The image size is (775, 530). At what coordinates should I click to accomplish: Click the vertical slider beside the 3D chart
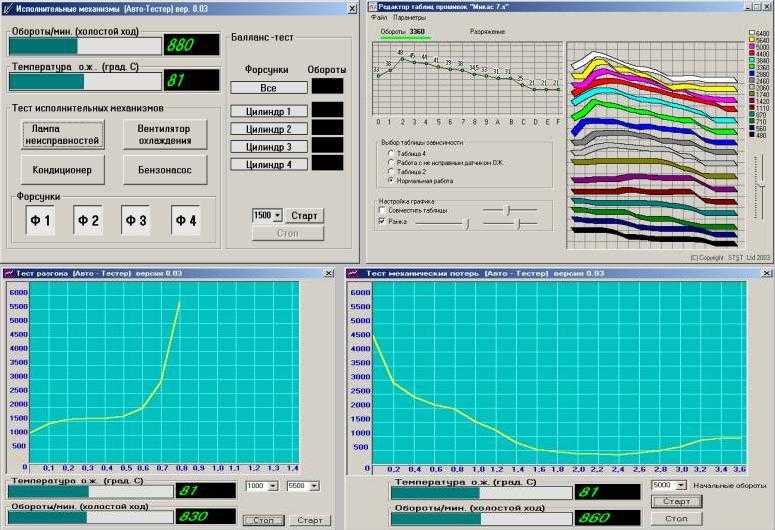[x=762, y=186]
